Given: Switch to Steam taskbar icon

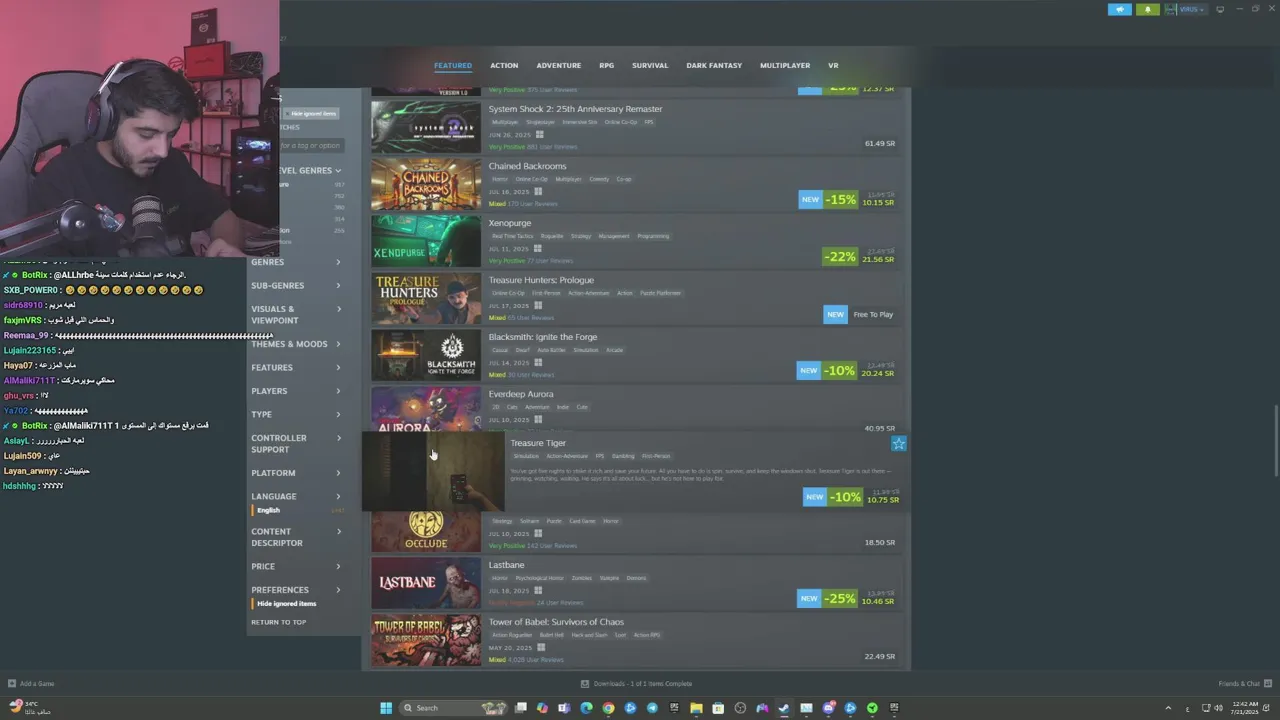Looking at the screenshot, I should click(x=784, y=708).
